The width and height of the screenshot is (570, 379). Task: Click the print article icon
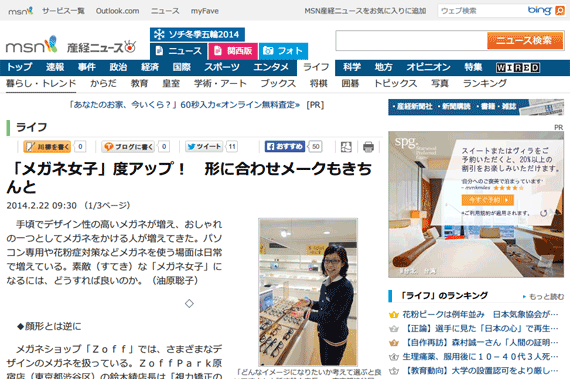click(x=368, y=147)
